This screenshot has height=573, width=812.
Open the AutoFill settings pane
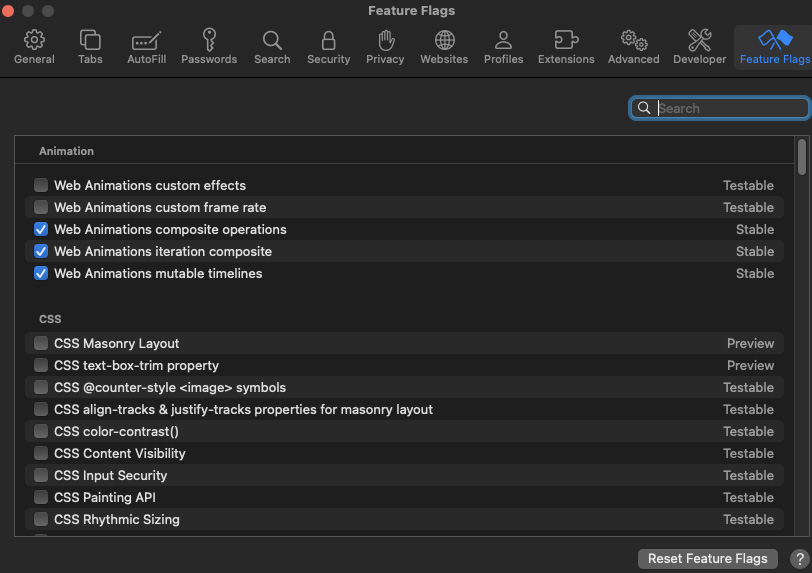(147, 47)
